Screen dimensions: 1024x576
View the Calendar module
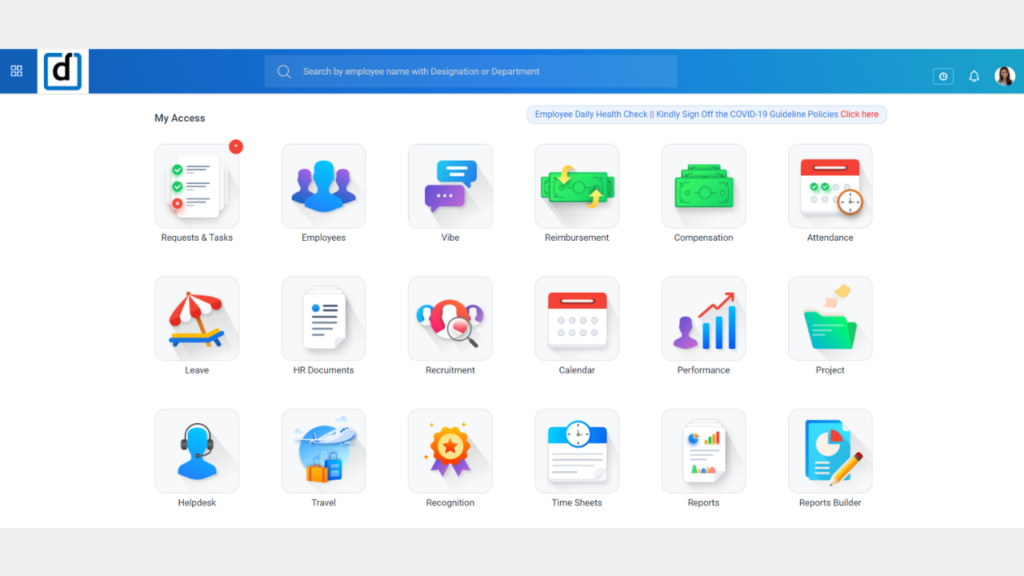coord(576,319)
